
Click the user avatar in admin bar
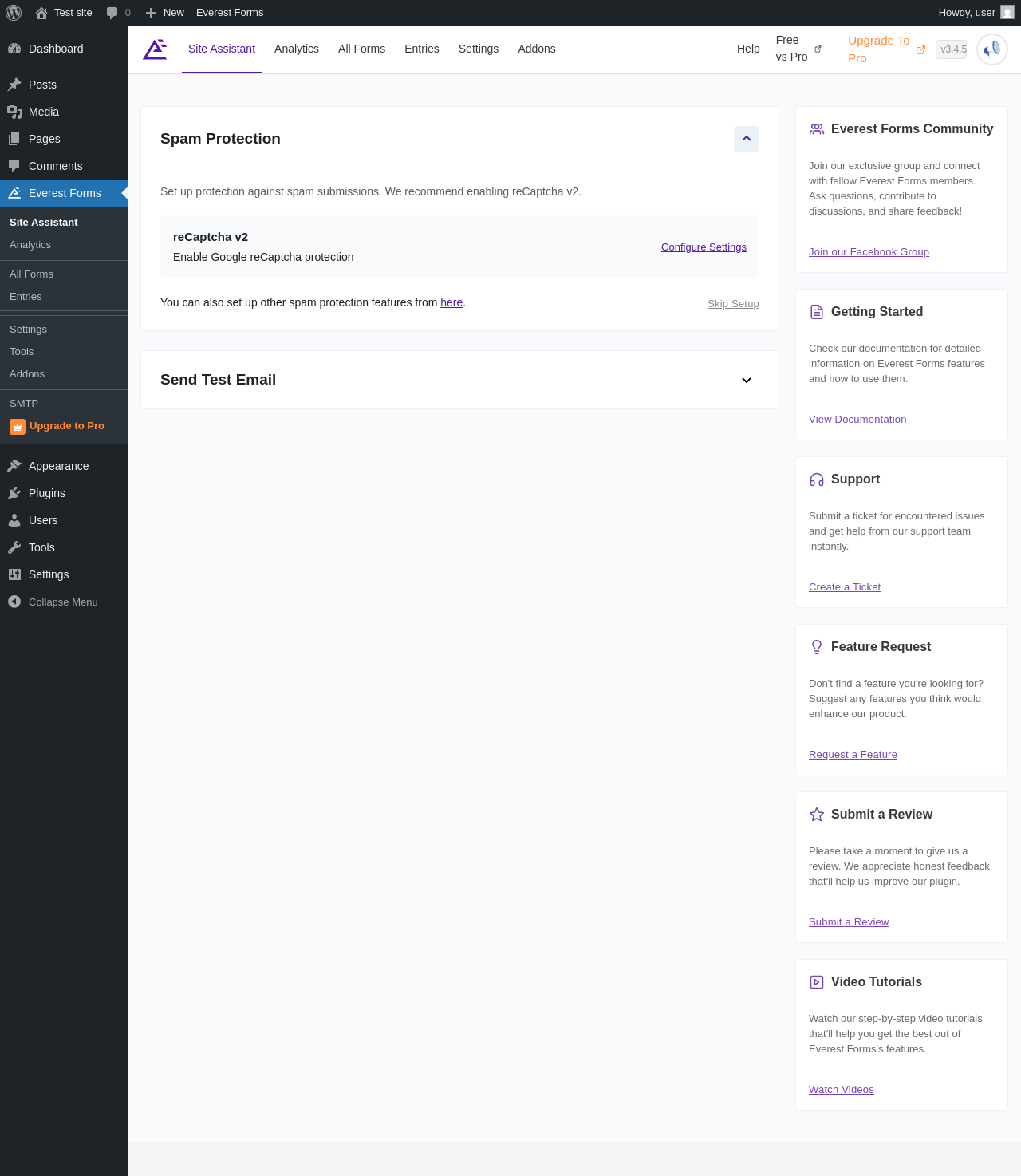click(1007, 13)
